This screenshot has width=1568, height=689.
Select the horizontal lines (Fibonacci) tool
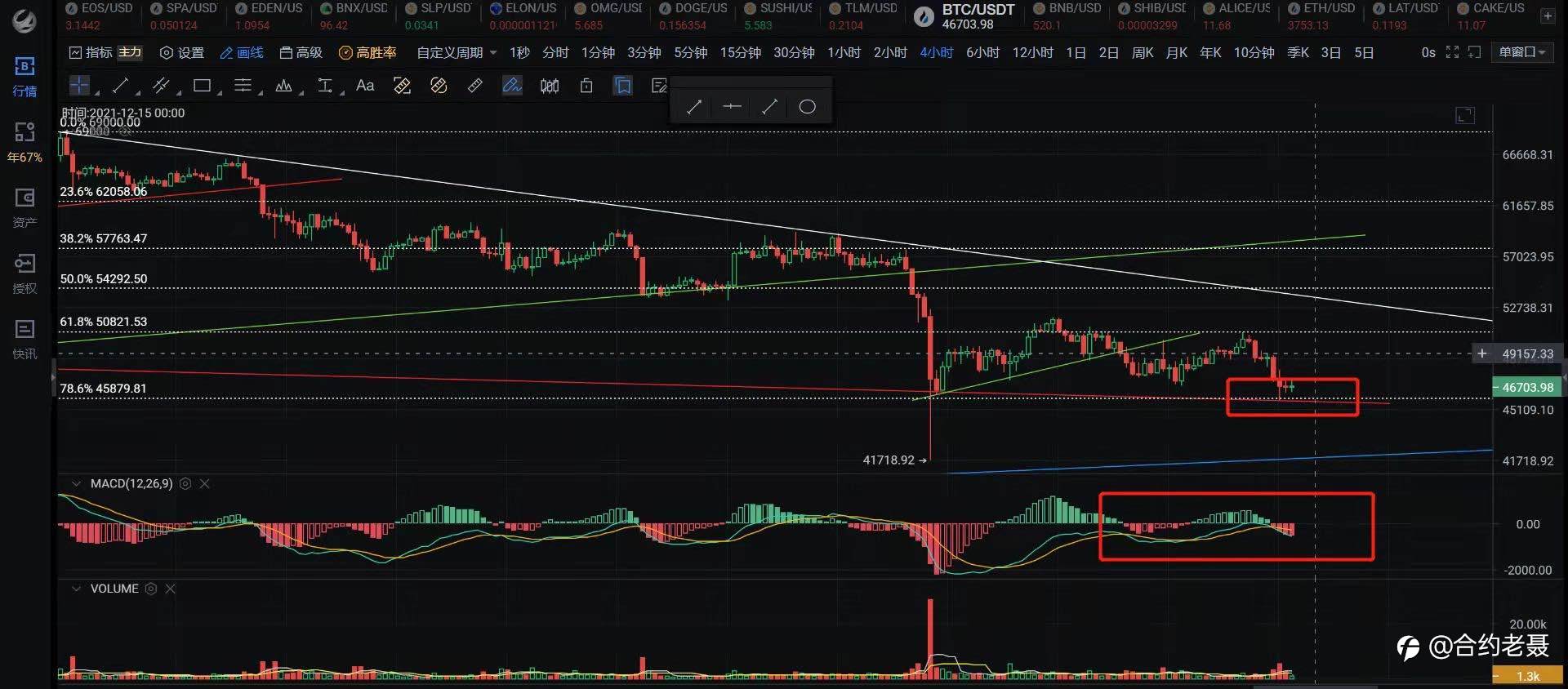click(243, 85)
